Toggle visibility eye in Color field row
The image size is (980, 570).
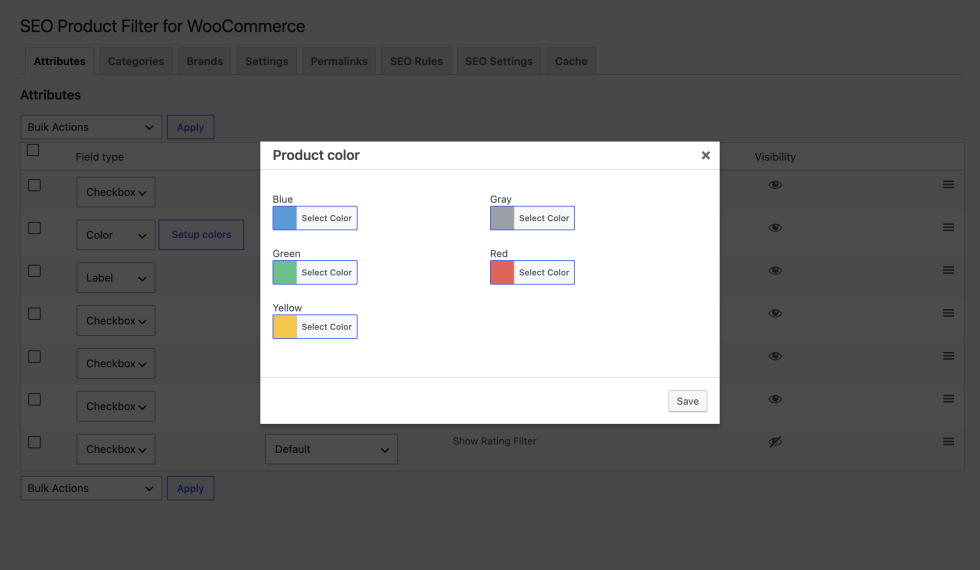coord(775,228)
